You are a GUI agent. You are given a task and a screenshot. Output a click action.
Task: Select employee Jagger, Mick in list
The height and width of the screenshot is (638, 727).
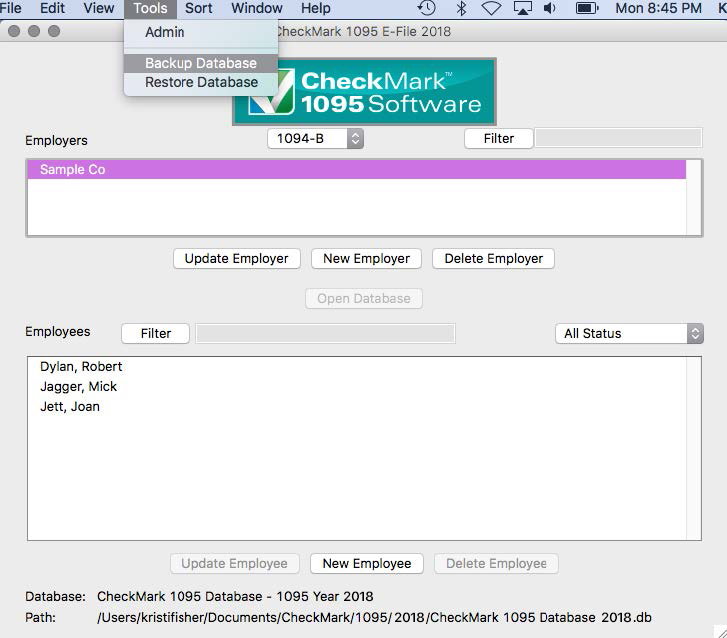tap(79, 387)
